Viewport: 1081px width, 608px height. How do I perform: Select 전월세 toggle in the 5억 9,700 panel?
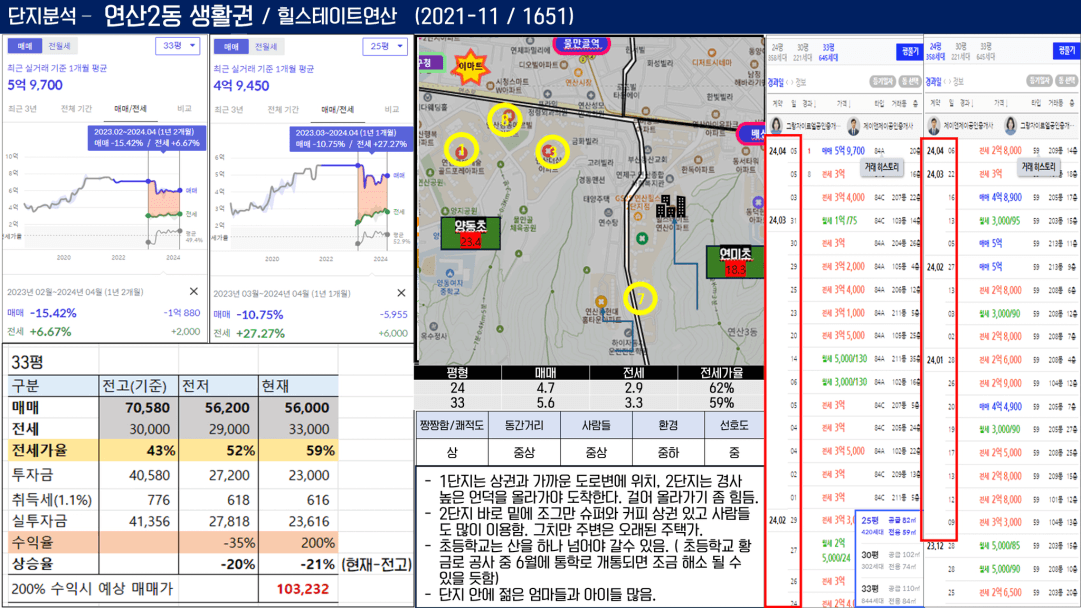(x=59, y=46)
